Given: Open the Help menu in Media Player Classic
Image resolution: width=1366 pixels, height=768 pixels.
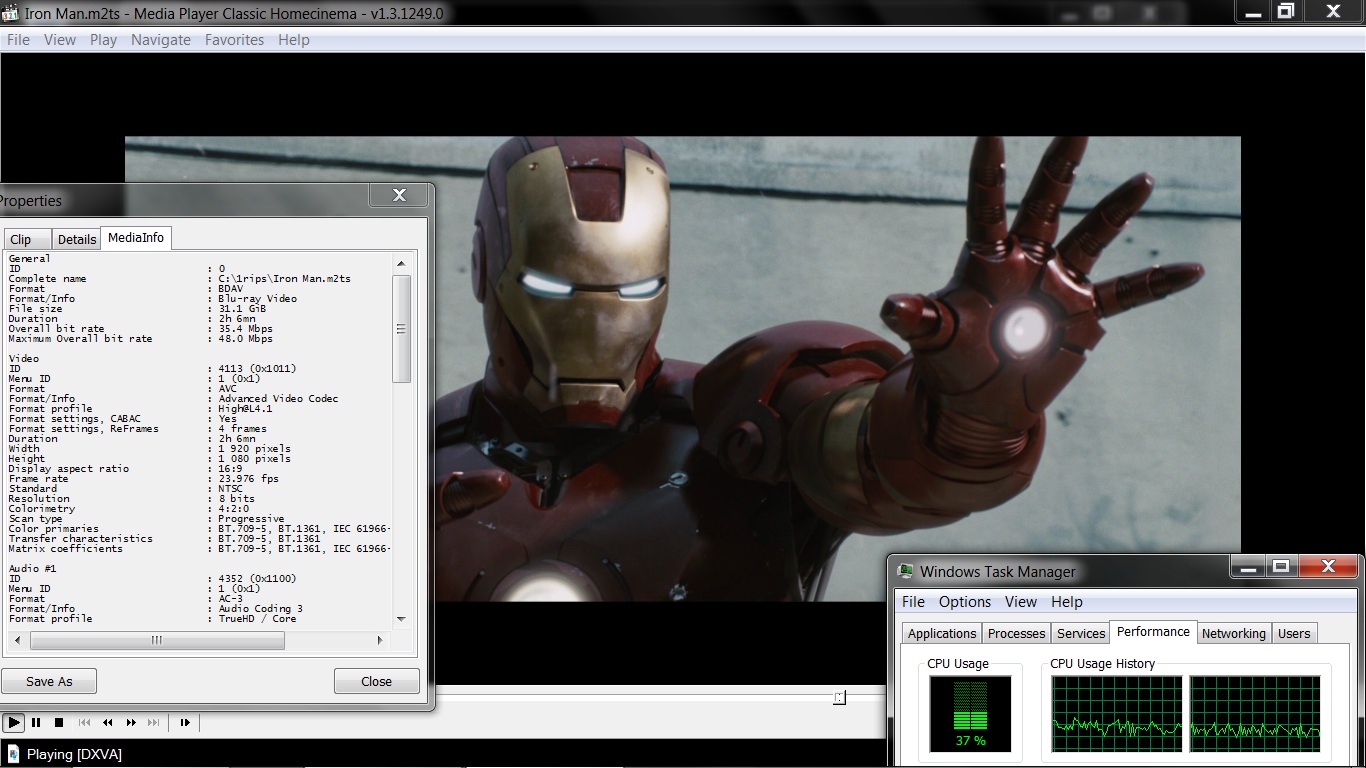Looking at the screenshot, I should pos(293,40).
